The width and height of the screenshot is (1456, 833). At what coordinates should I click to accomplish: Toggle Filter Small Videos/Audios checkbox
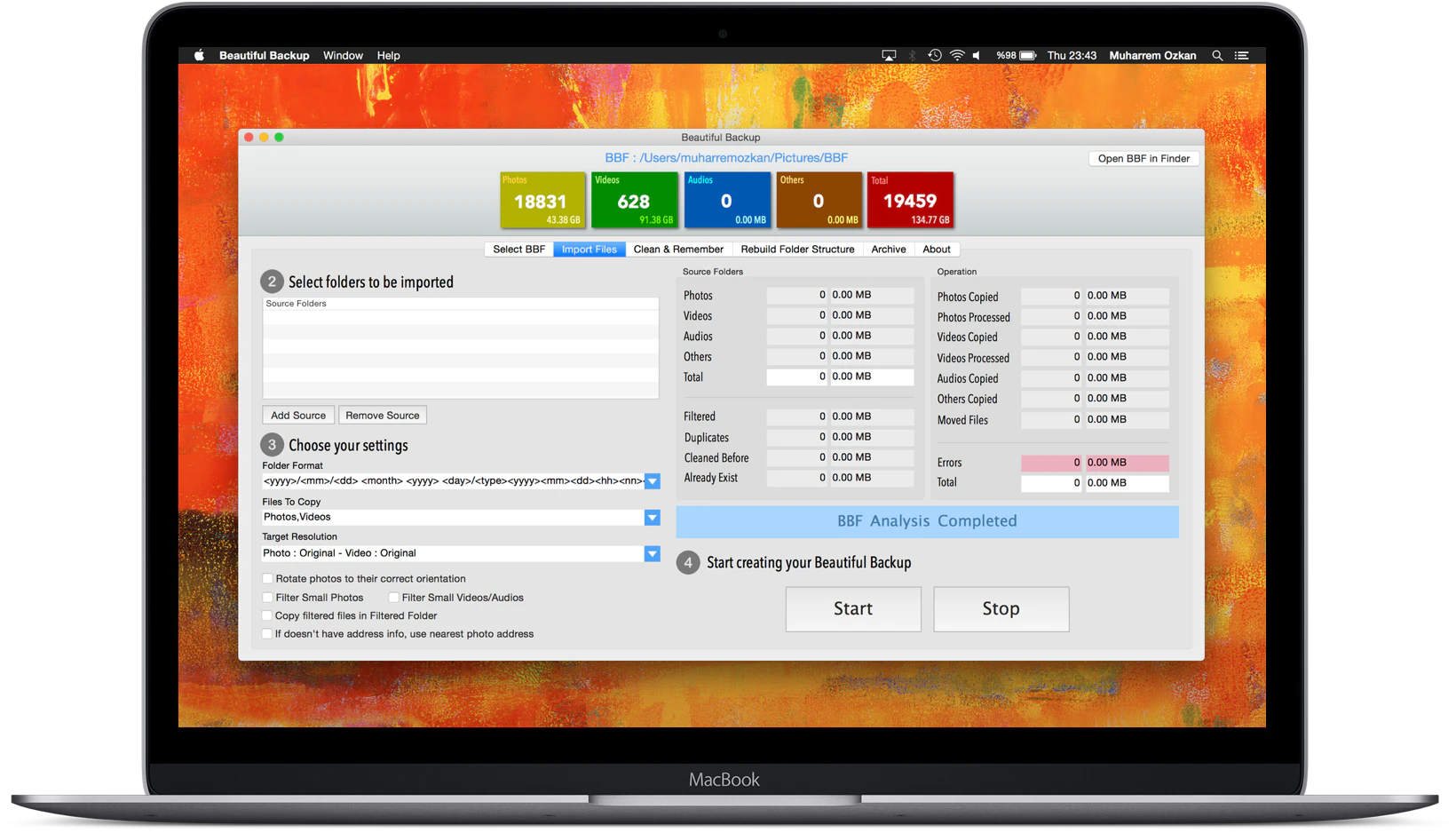(393, 598)
